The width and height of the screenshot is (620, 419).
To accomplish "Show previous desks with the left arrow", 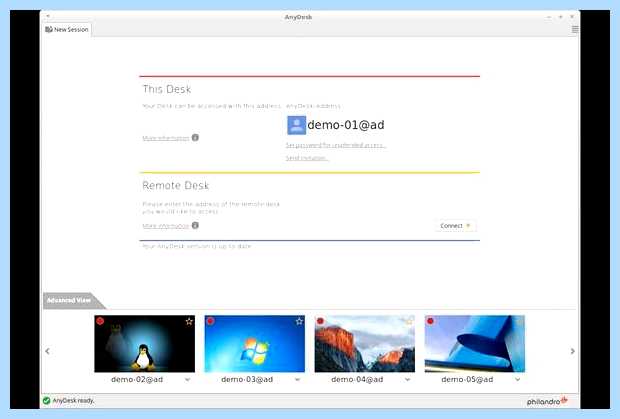I will 47,351.
